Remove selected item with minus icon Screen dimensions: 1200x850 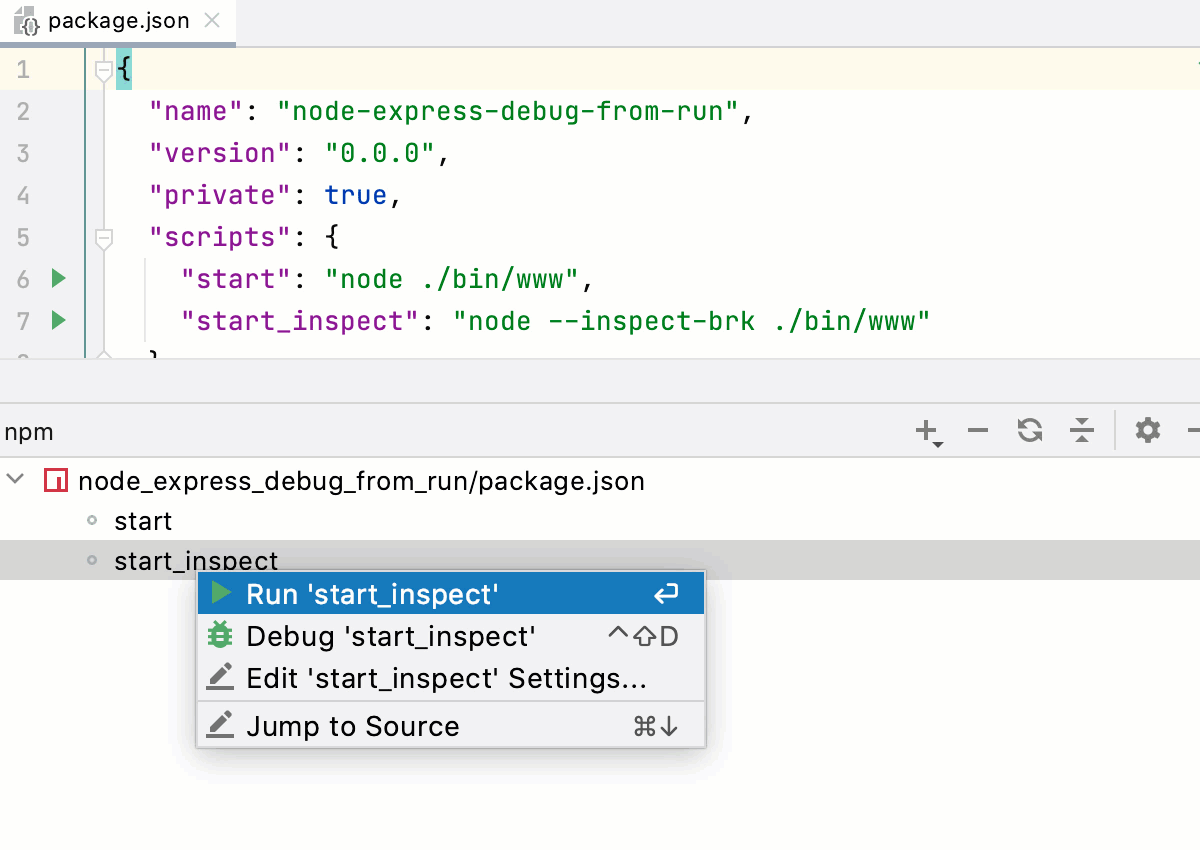[x=977, y=431]
